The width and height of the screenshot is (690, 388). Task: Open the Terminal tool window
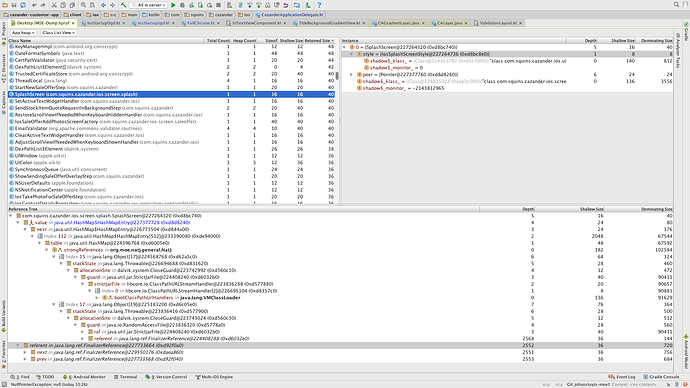125,377
